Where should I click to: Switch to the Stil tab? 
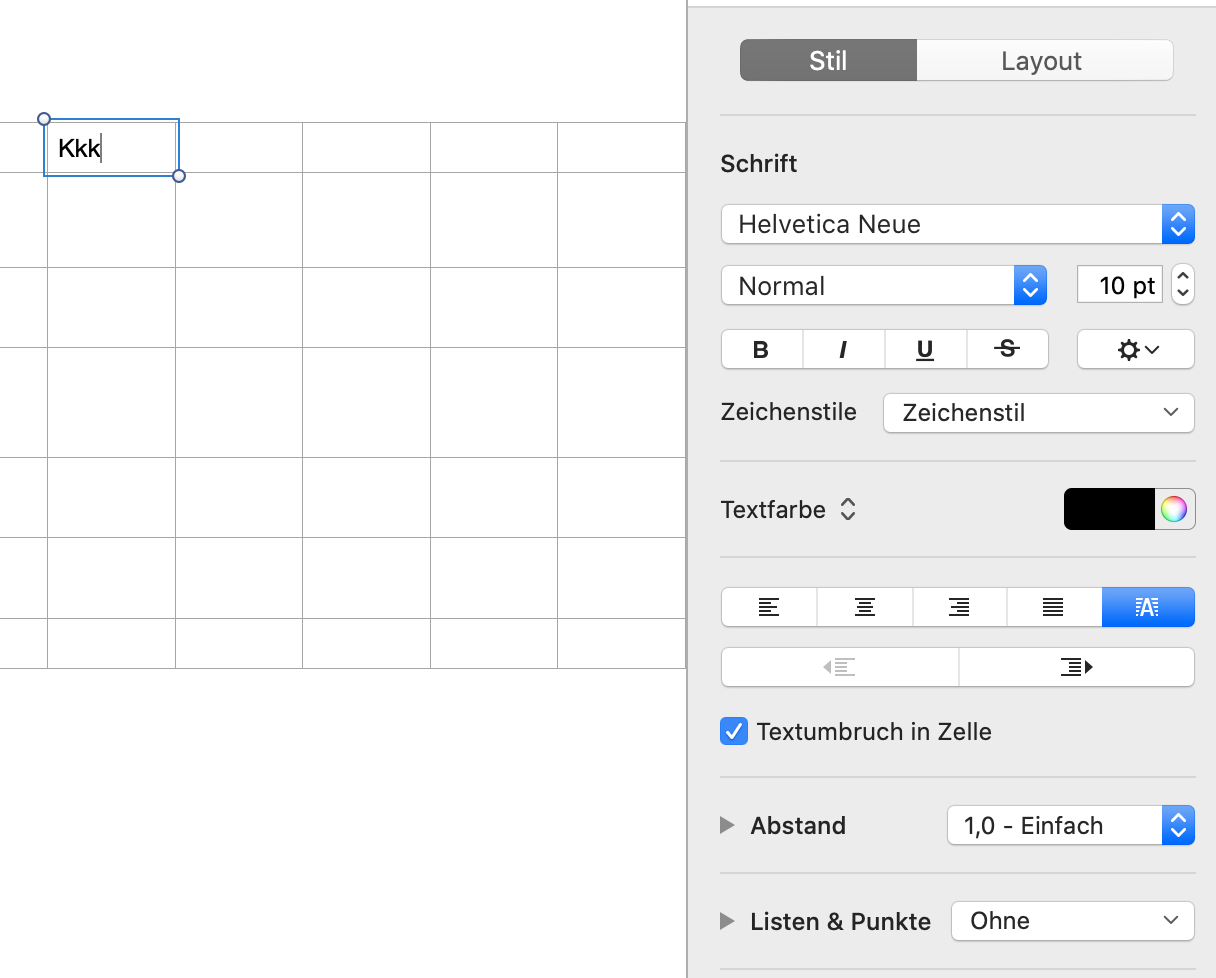pos(828,61)
